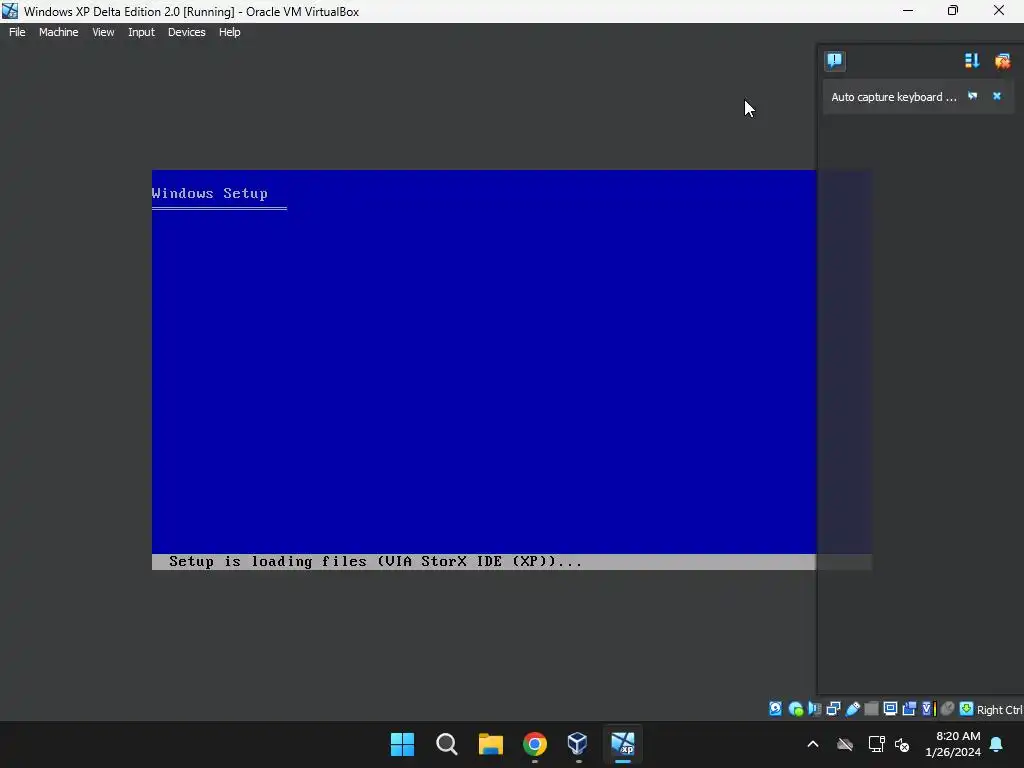Open the View menu
Image resolution: width=1024 pixels, height=768 pixels.
103,32
